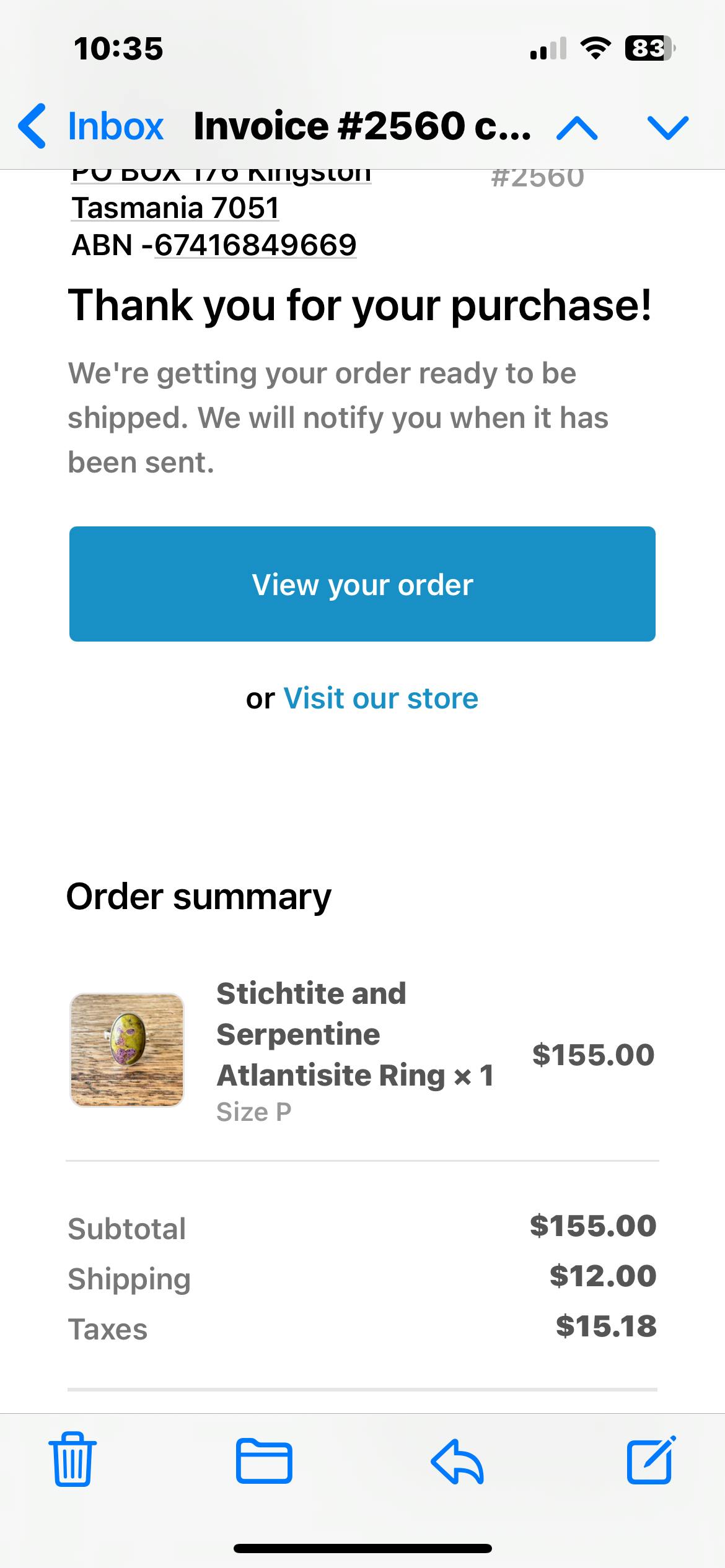This screenshot has height=1568, width=725.
Task: Tap the cellular signal bars icon
Action: tap(548, 48)
